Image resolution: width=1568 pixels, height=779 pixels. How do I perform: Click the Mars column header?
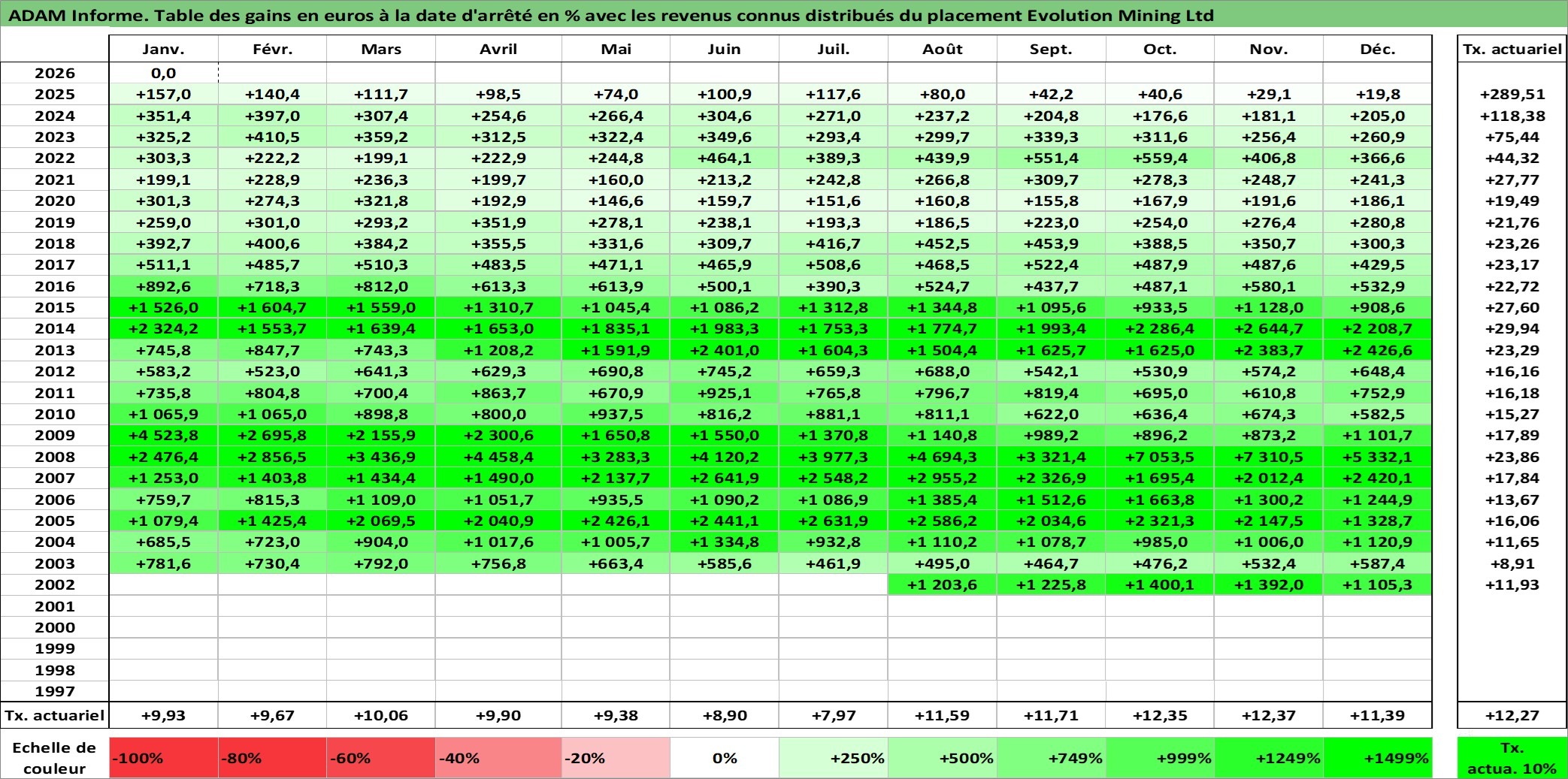point(381,49)
